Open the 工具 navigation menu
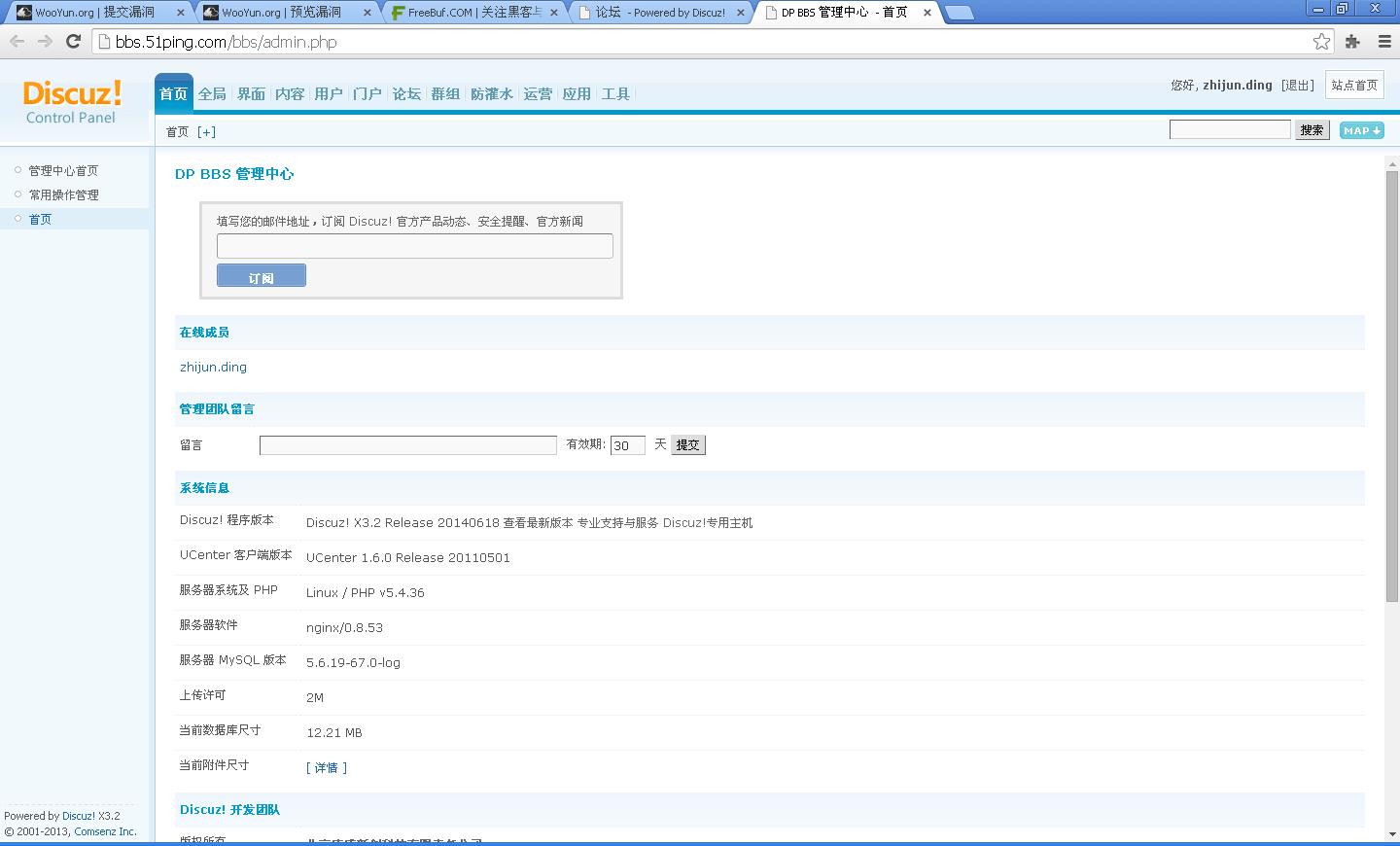 (615, 93)
